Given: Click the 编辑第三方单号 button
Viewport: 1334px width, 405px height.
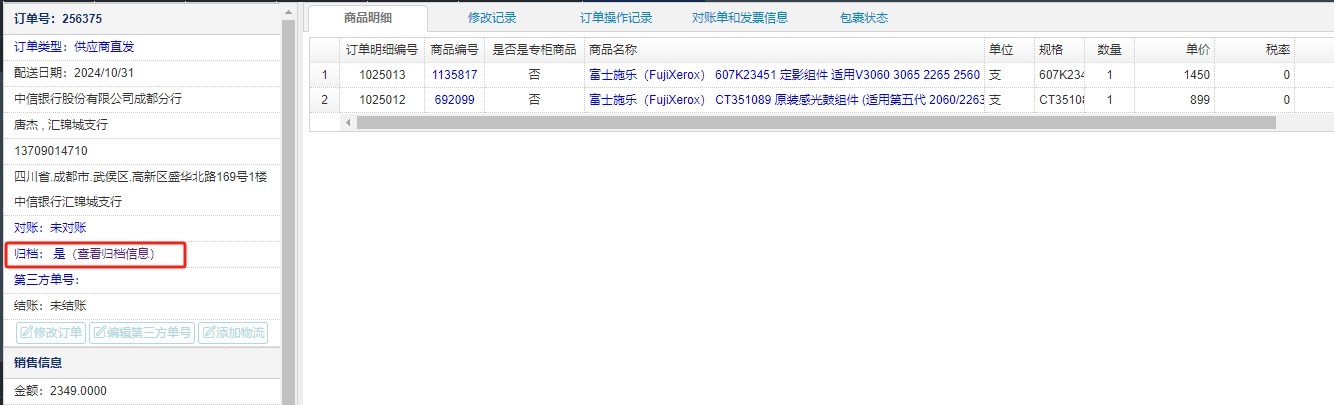Looking at the screenshot, I should coord(142,333).
